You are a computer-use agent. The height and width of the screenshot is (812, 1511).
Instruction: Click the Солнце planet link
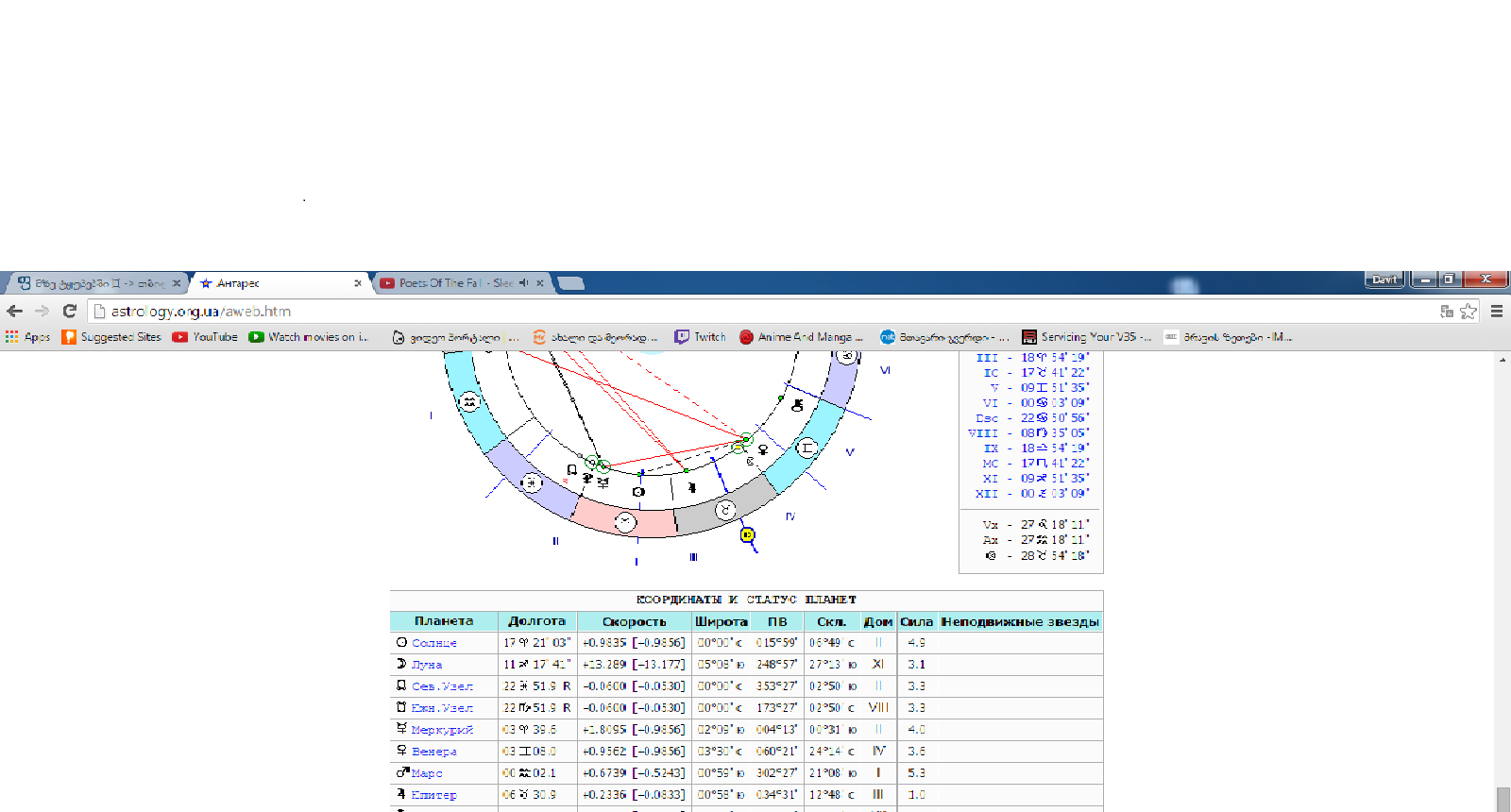(x=433, y=643)
